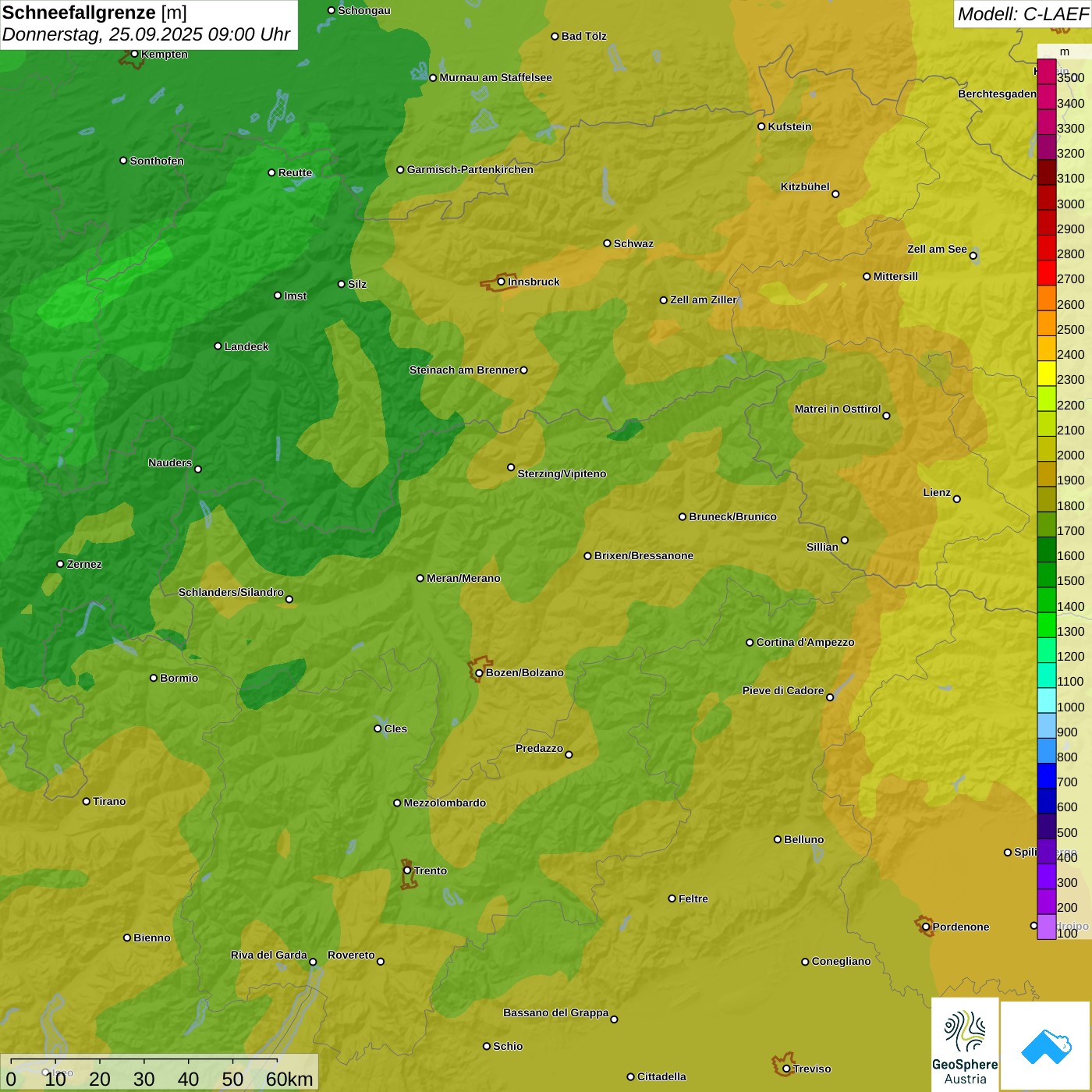
Task: Click the Landeck map marker
Action: 218,346
